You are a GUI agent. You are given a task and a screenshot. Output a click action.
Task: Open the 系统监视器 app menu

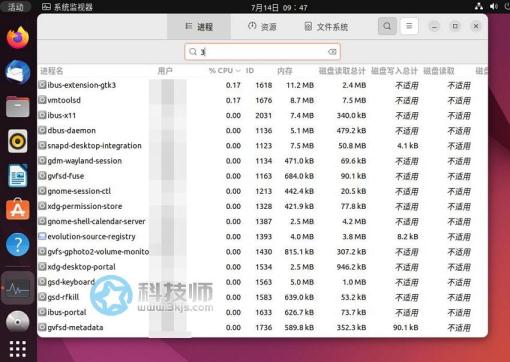coord(67,7)
